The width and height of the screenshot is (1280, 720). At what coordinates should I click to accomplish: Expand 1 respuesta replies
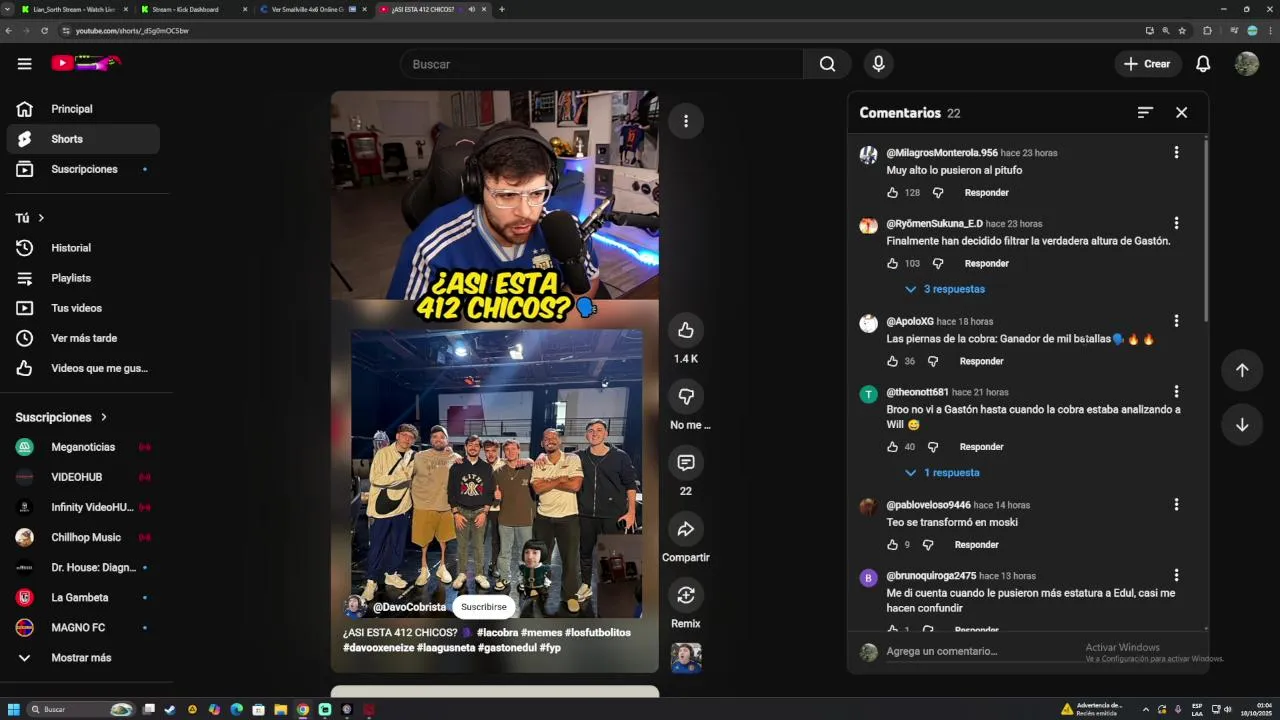click(942, 473)
